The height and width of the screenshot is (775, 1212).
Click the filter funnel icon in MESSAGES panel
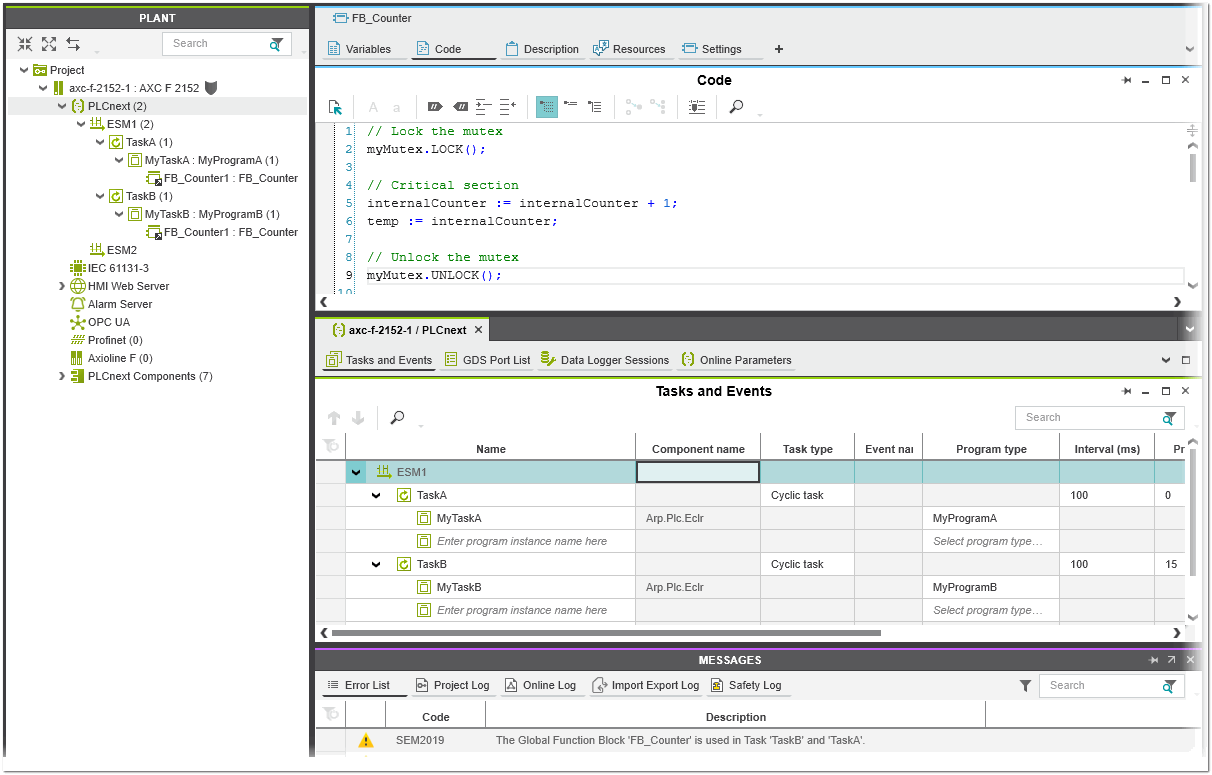coord(1025,686)
